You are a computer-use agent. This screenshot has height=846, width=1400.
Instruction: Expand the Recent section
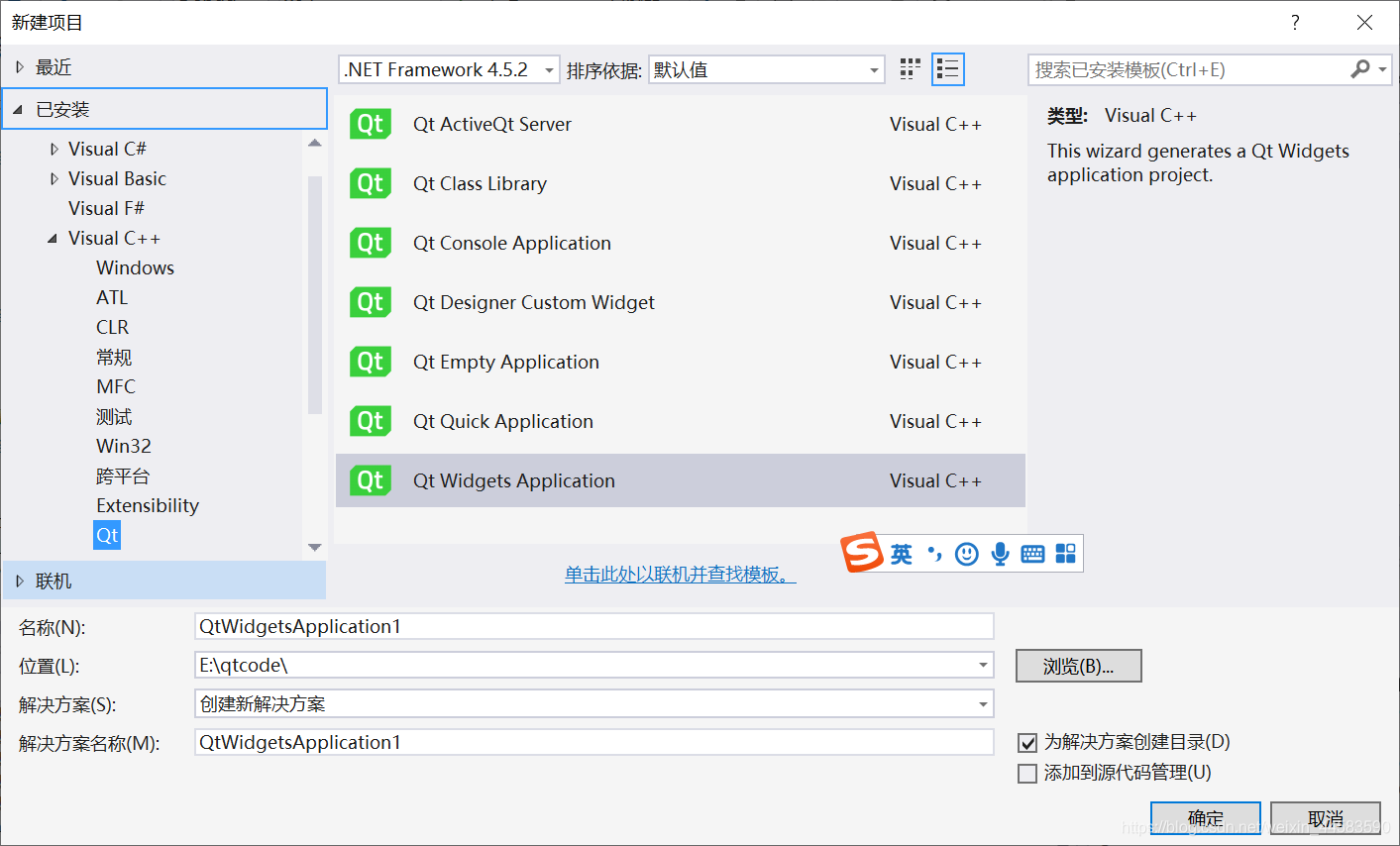pos(20,67)
